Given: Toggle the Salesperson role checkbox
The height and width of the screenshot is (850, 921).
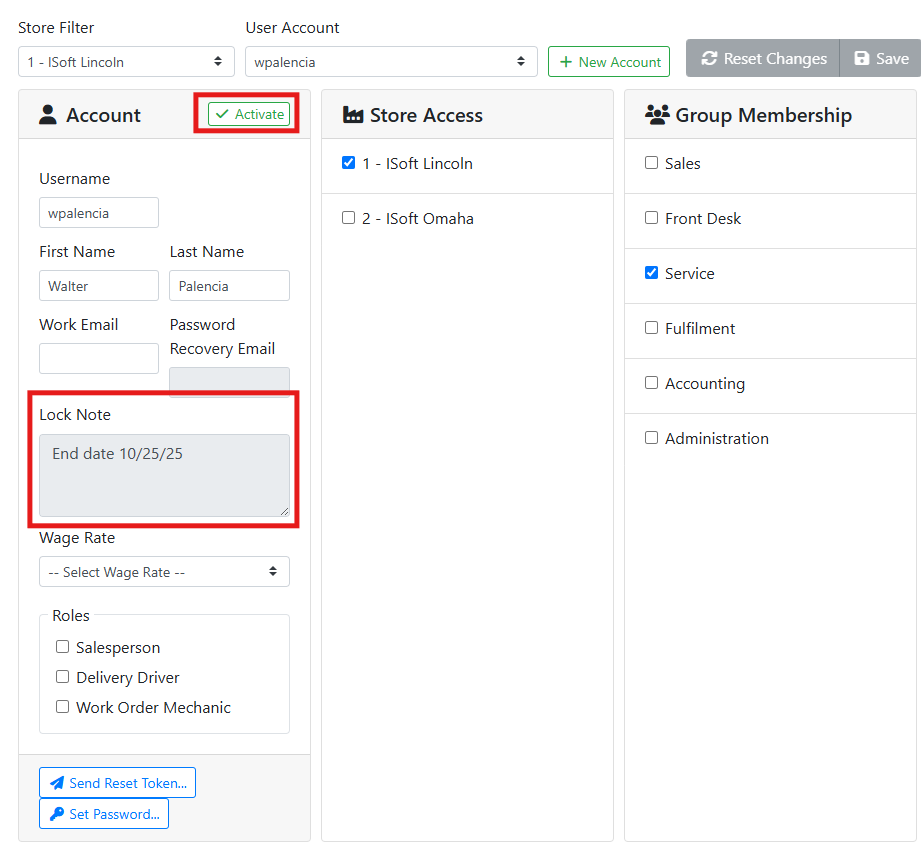Looking at the screenshot, I should coord(63,647).
